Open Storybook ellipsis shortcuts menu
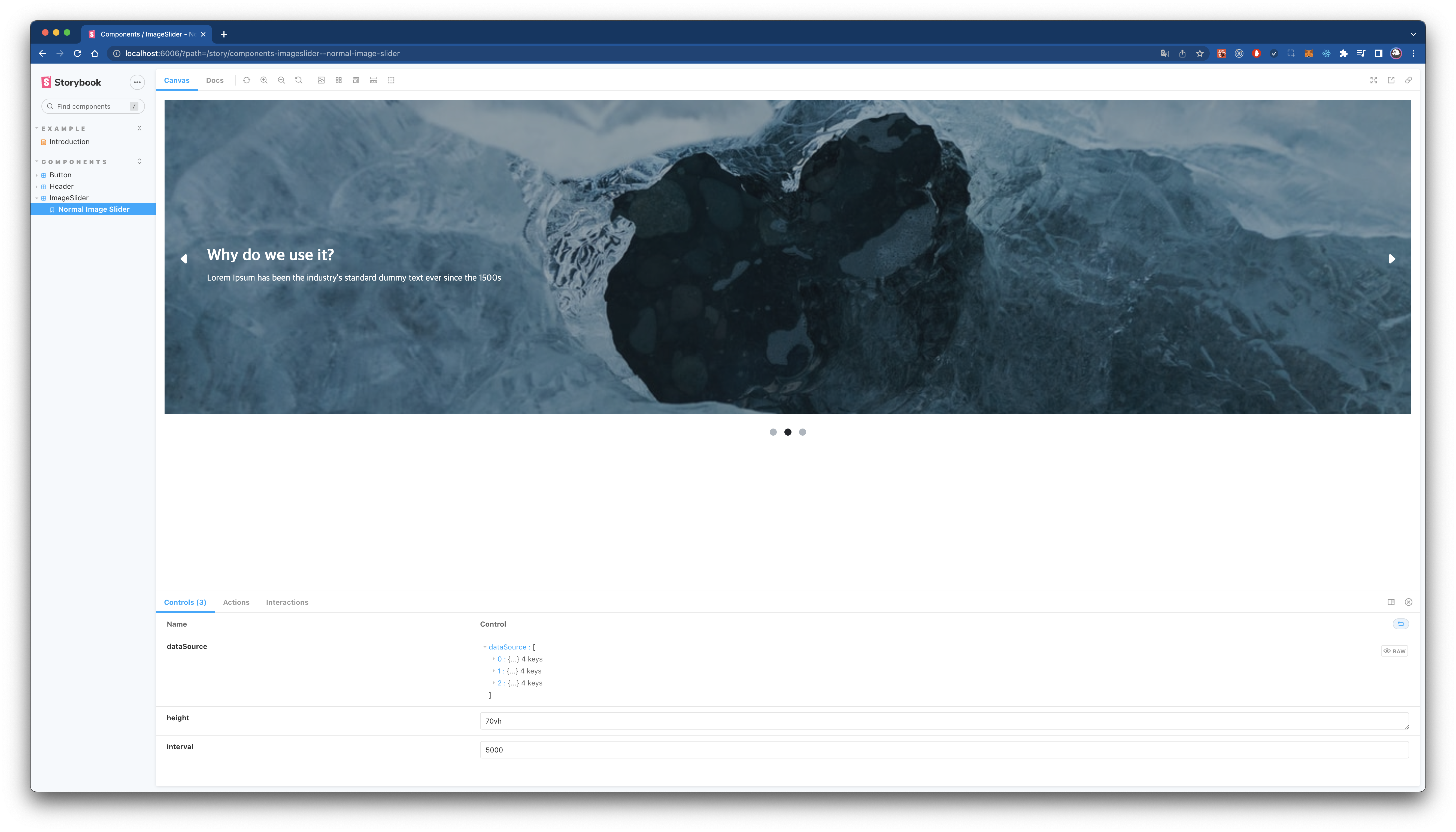1456x832 pixels. [x=137, y=82]
